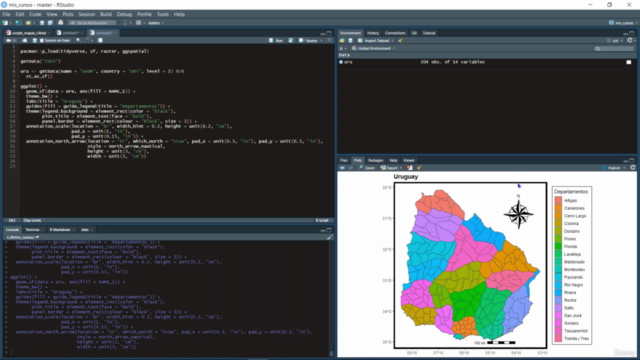Print the current file
This screenshot has width=640, height=360.
point(60,23)
